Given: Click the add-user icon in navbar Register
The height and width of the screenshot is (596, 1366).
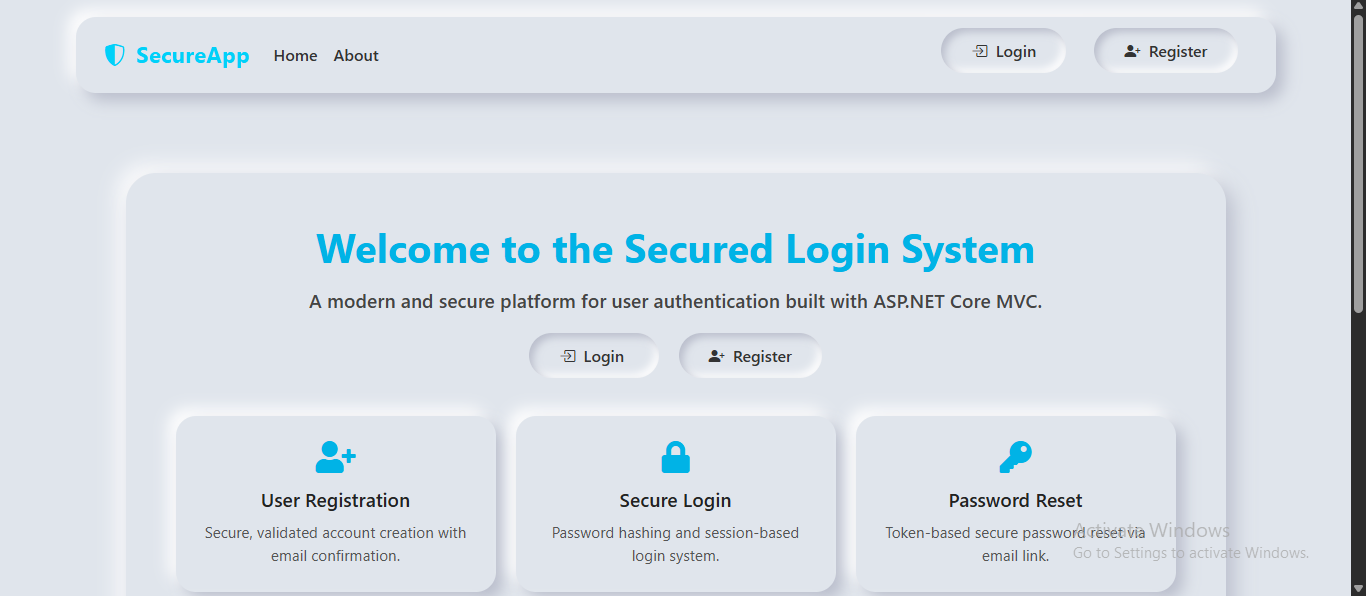Looking at the screenshot, I should [1132, 51].
